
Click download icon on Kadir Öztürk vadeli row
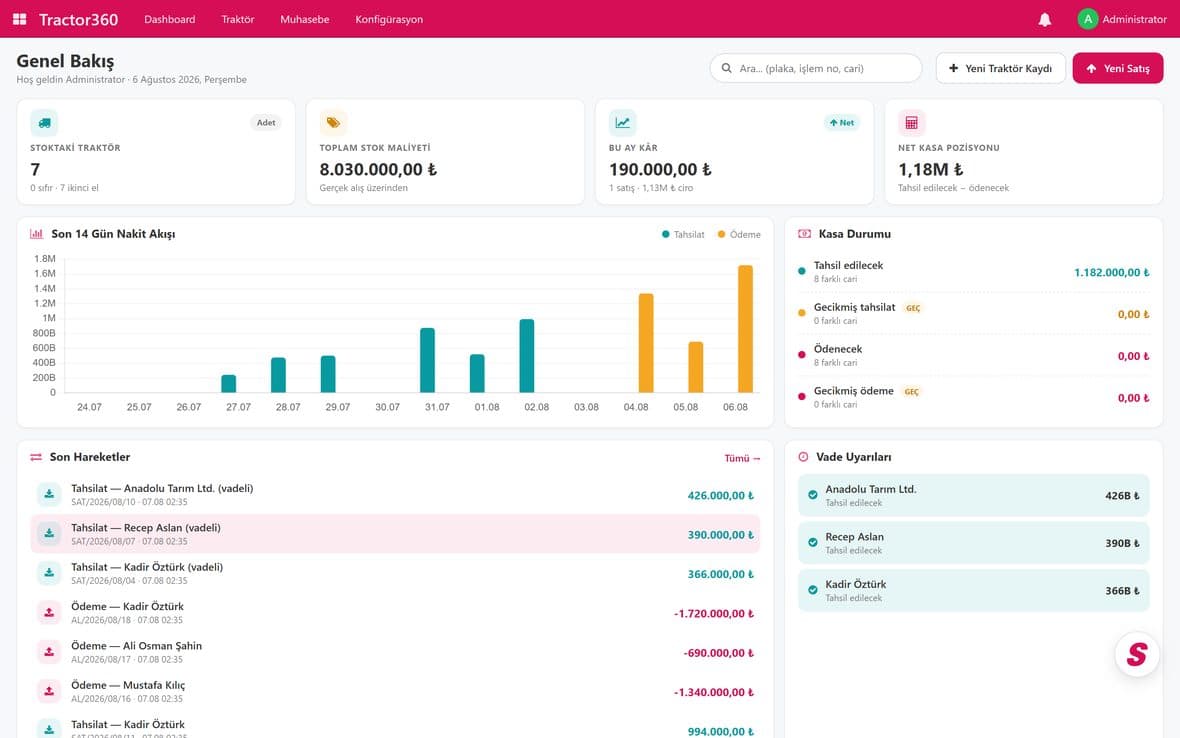click(49, 572)
